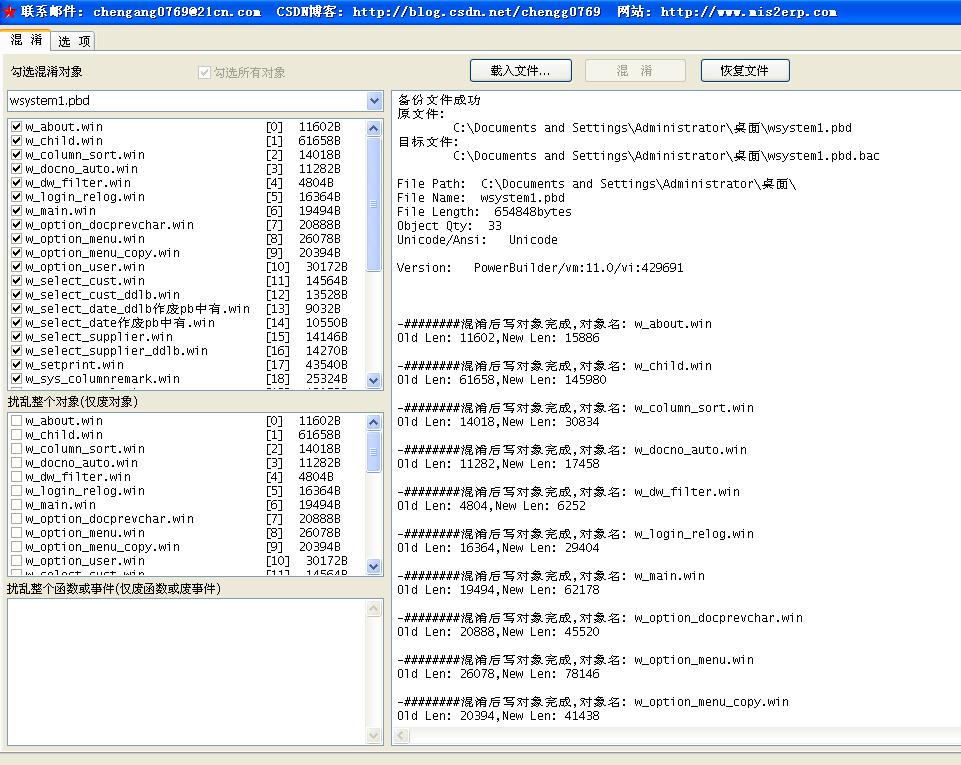Toggle the 勾选所有对象 checkbox
Viewport: 961px width, 765px height.
tap(205, 72)
